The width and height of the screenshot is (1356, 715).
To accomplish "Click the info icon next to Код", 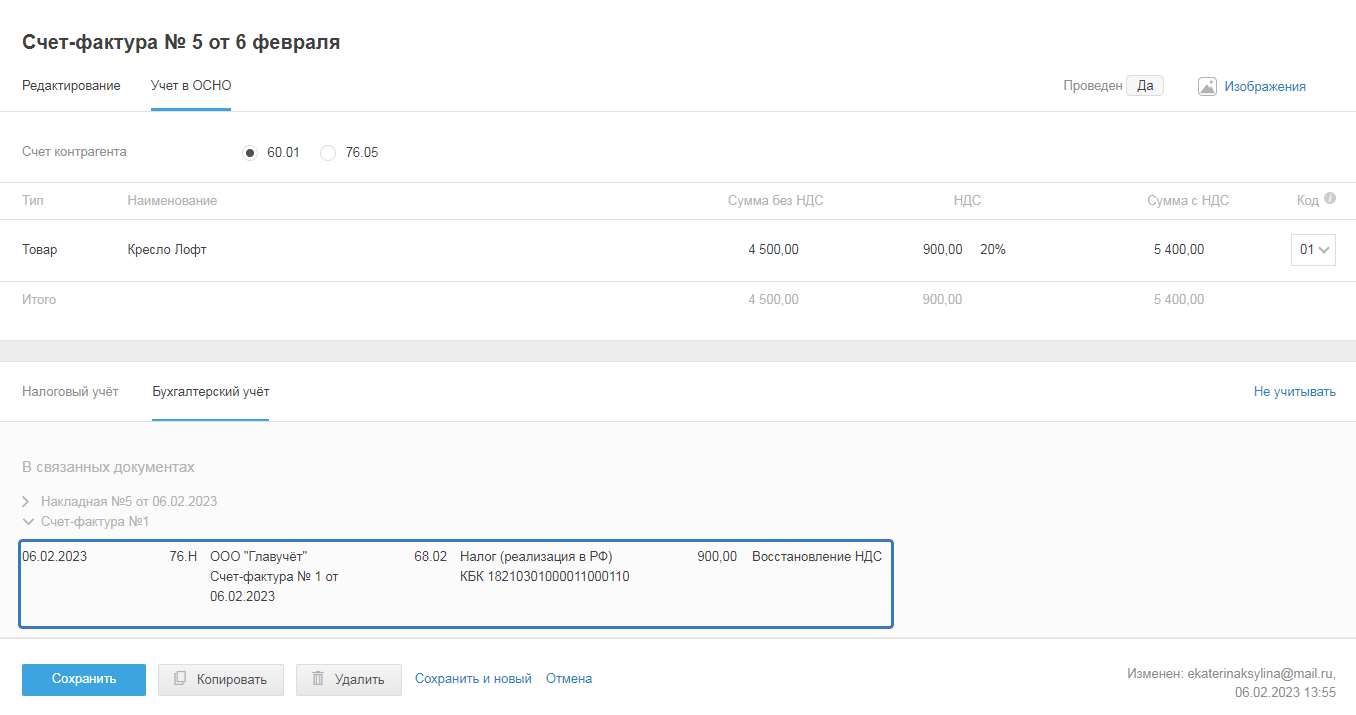I will pos(1330,198).
